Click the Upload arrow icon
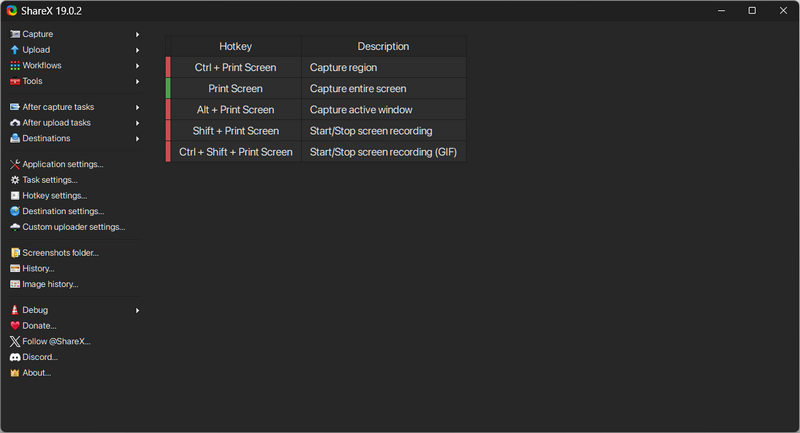Viewport: 800px width, 433px height. coord(15,50)
